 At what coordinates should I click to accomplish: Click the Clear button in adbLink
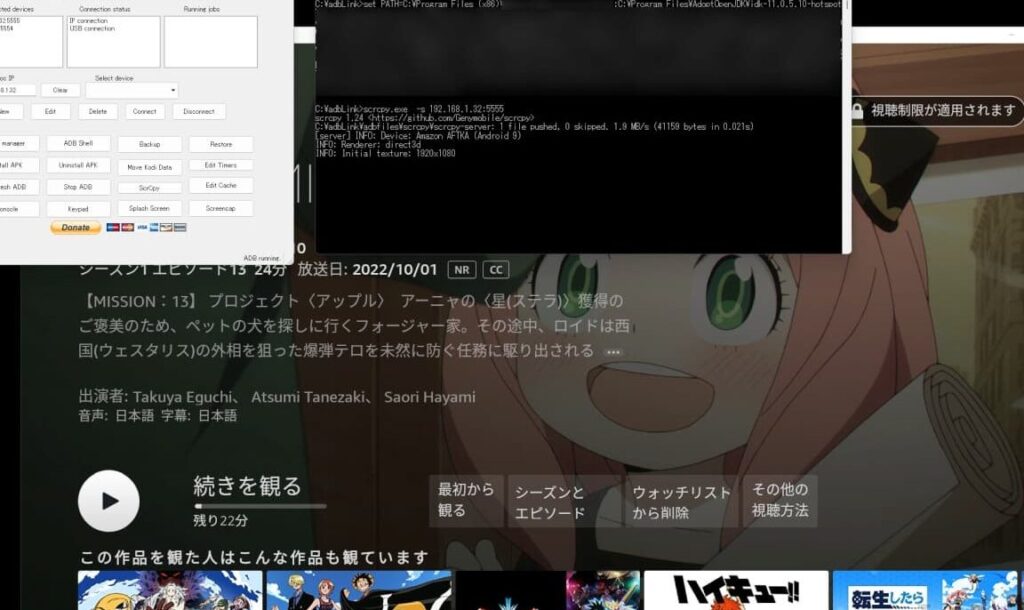[60, 90]
